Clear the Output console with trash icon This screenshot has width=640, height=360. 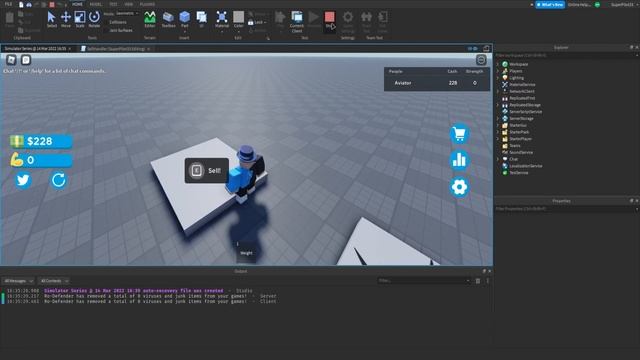tap(478, 281)
